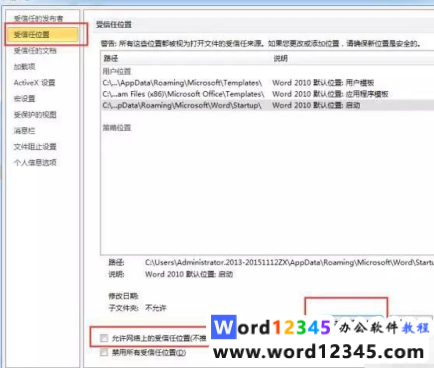Image resolution: width=434 pixels, height=368 pixels.
Task: Enable 允许网络上的受信任位置 checkbox
Action: tap(104, 338)
